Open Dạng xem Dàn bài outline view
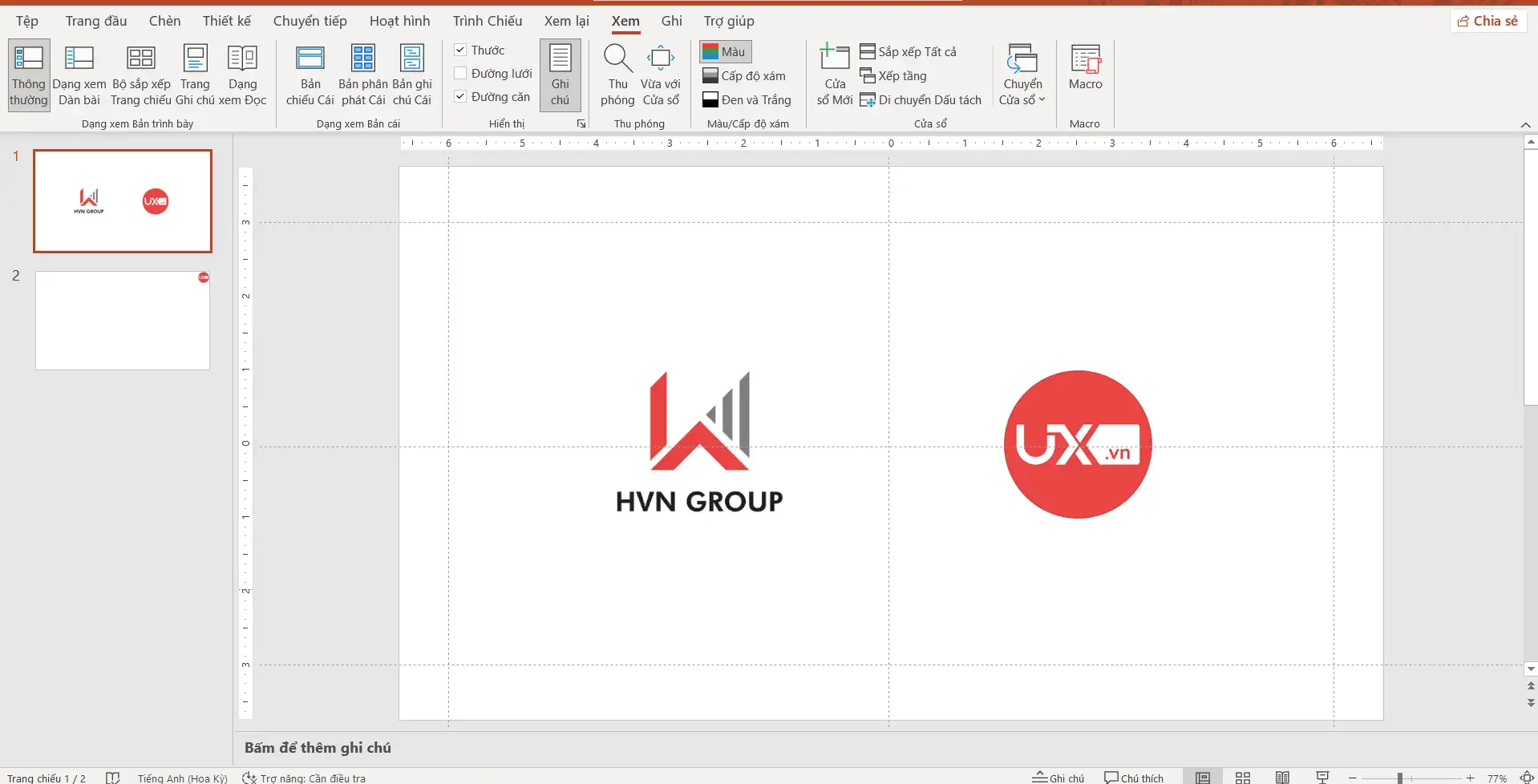The height and width of the screenshot is (784, 1538). coord(79,75)
